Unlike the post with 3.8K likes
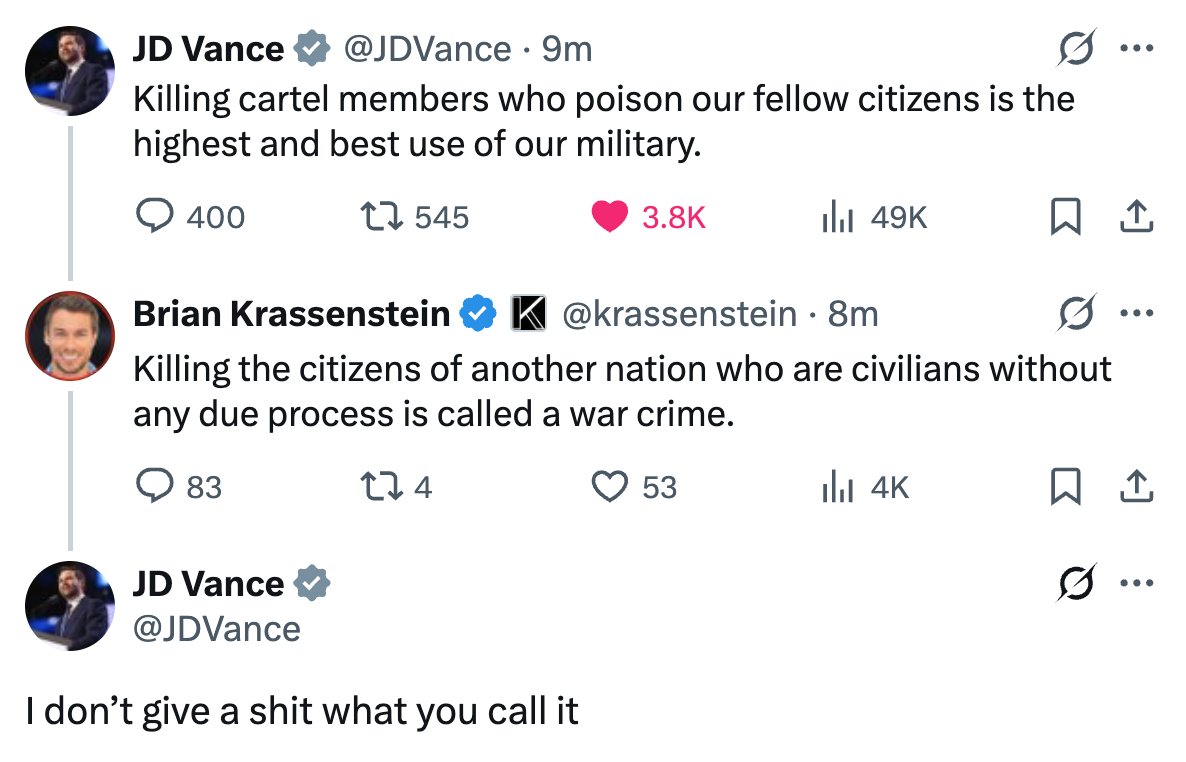 point(609,216)
